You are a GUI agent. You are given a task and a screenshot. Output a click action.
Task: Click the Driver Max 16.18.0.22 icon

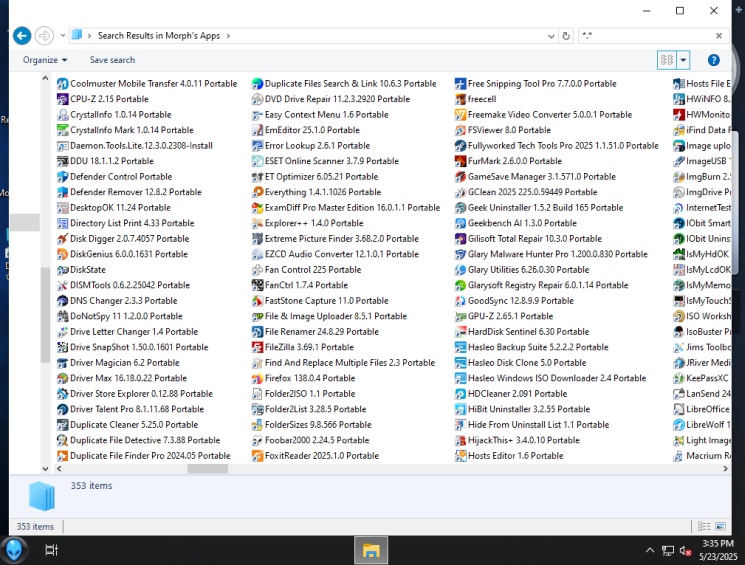click(x=62, y=378)
